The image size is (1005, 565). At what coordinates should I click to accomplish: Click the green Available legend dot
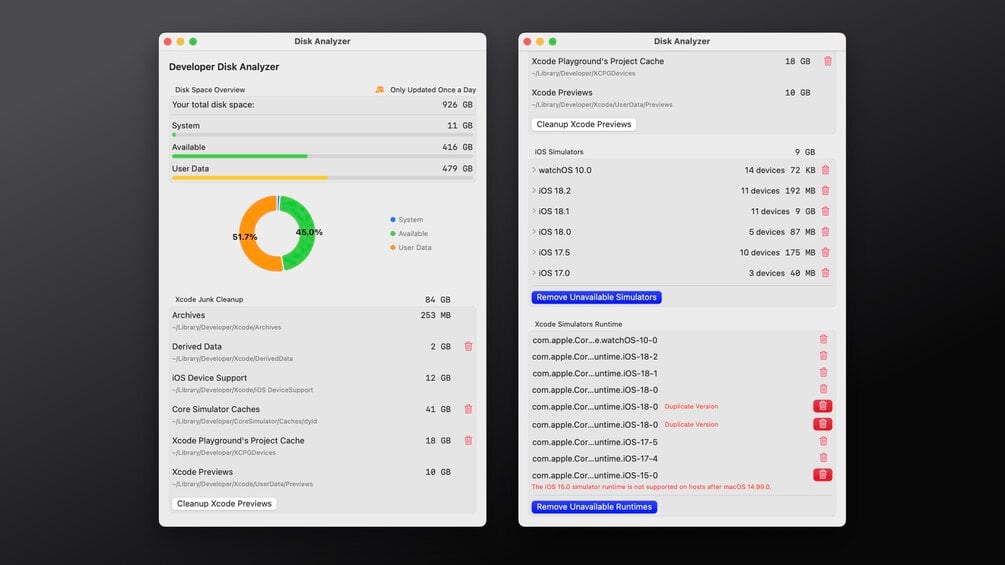393,233
